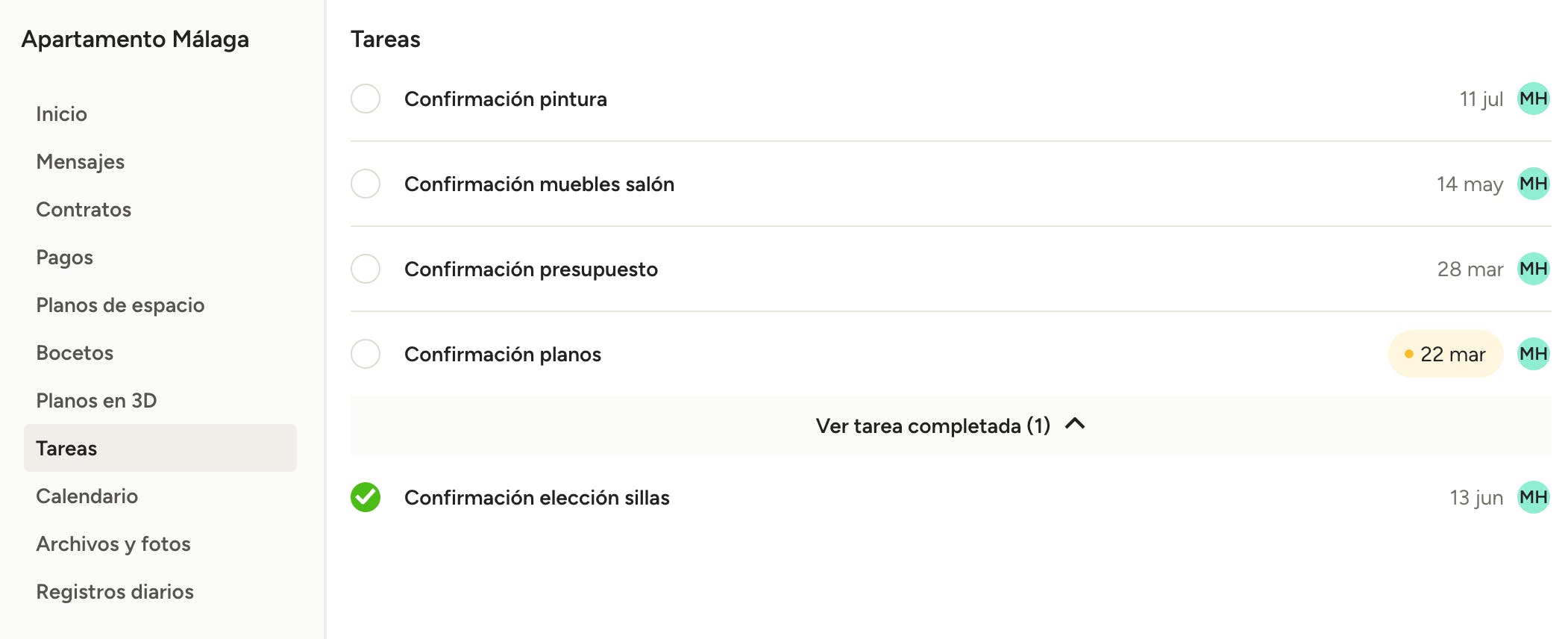1568x639 pixels.
Task: Click MH avatar on Confirmación presupuesto task
Action: tap(1533, 269)
